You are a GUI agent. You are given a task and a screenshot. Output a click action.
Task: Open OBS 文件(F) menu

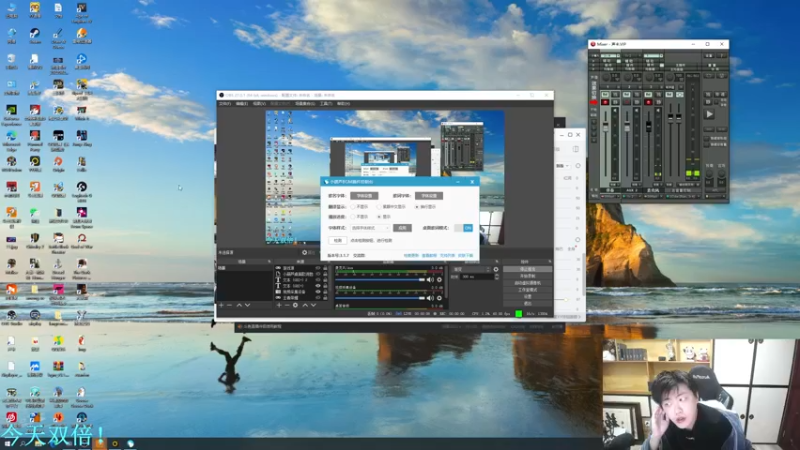[225, 104]
